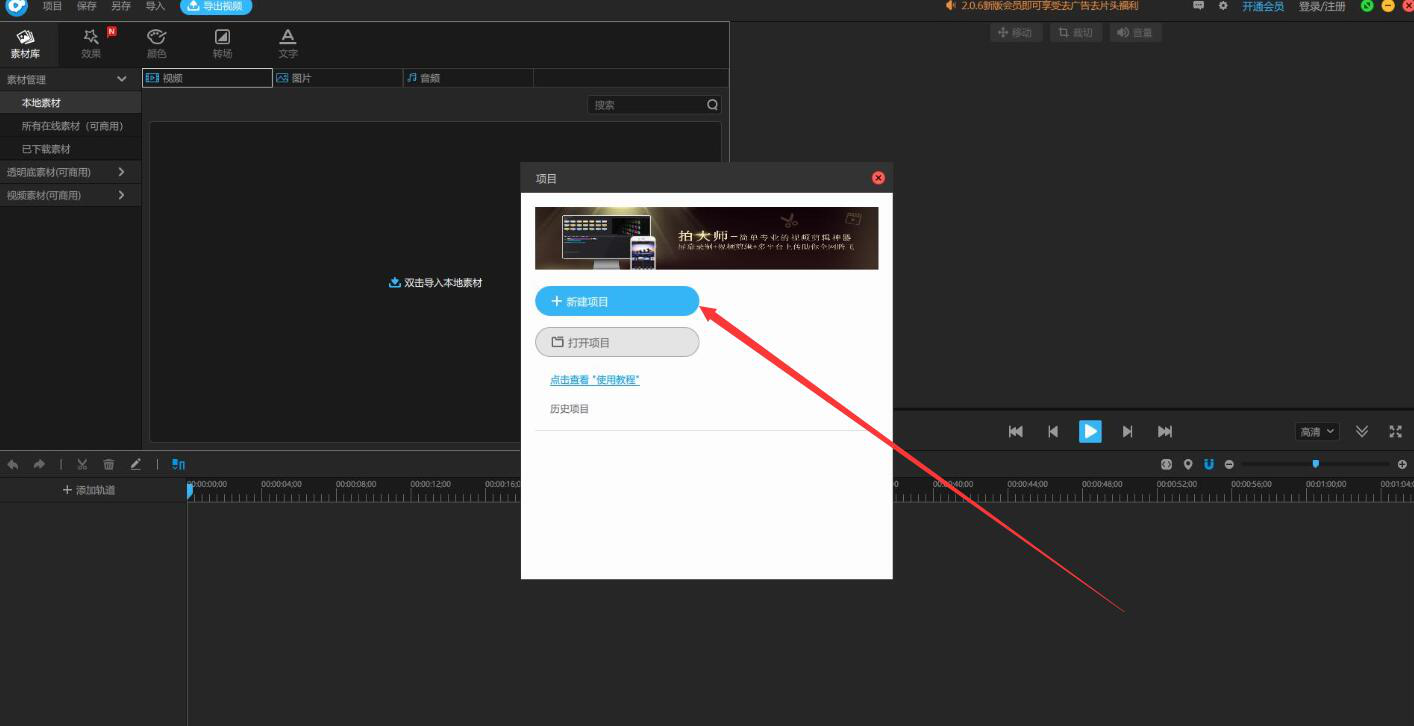This screenshot has width=1414, height=726.
Task: Open the 使用教程 tutorial link
Action: point(594,380)
